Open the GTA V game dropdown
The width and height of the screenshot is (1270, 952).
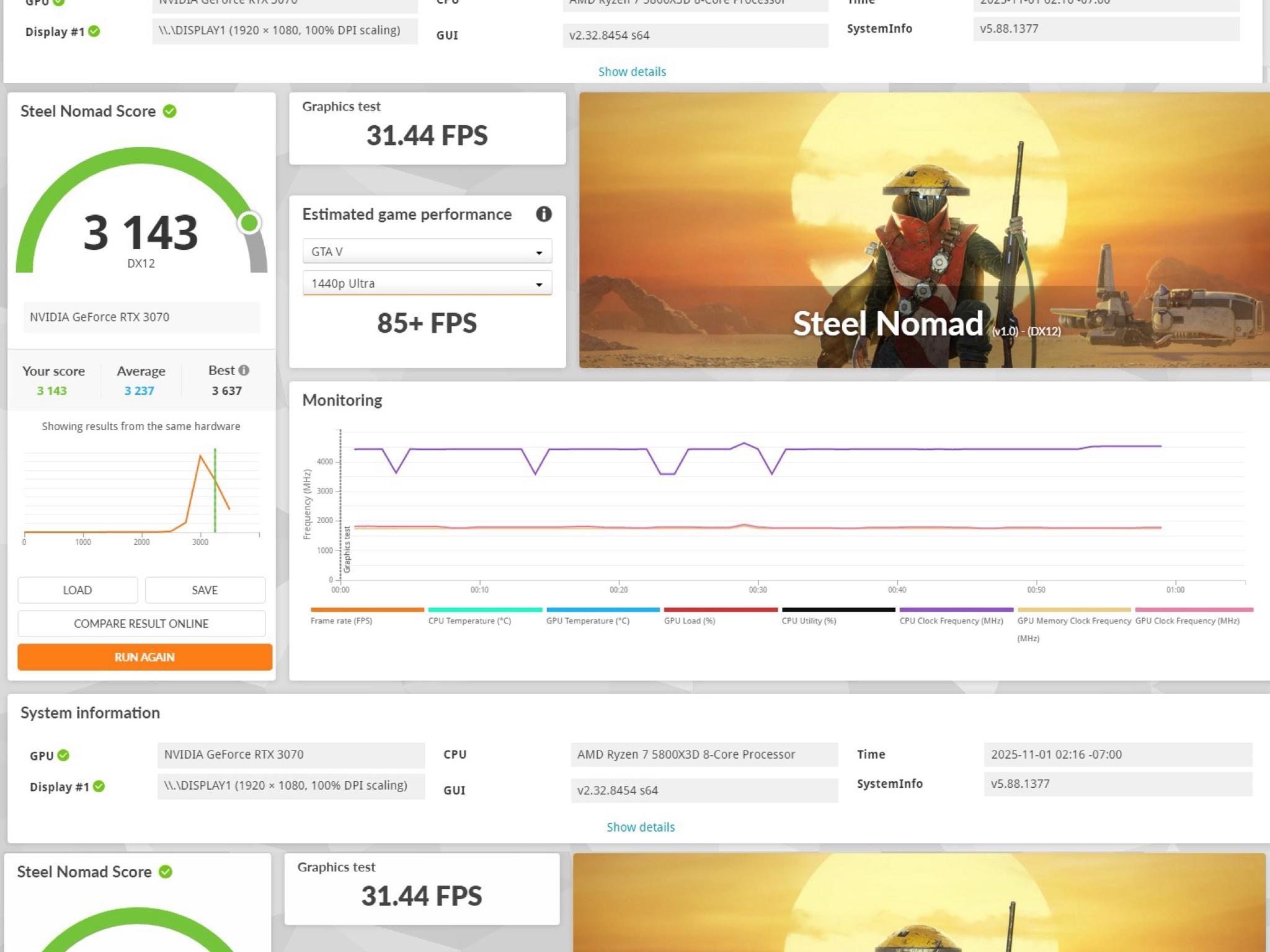point(427,251)
